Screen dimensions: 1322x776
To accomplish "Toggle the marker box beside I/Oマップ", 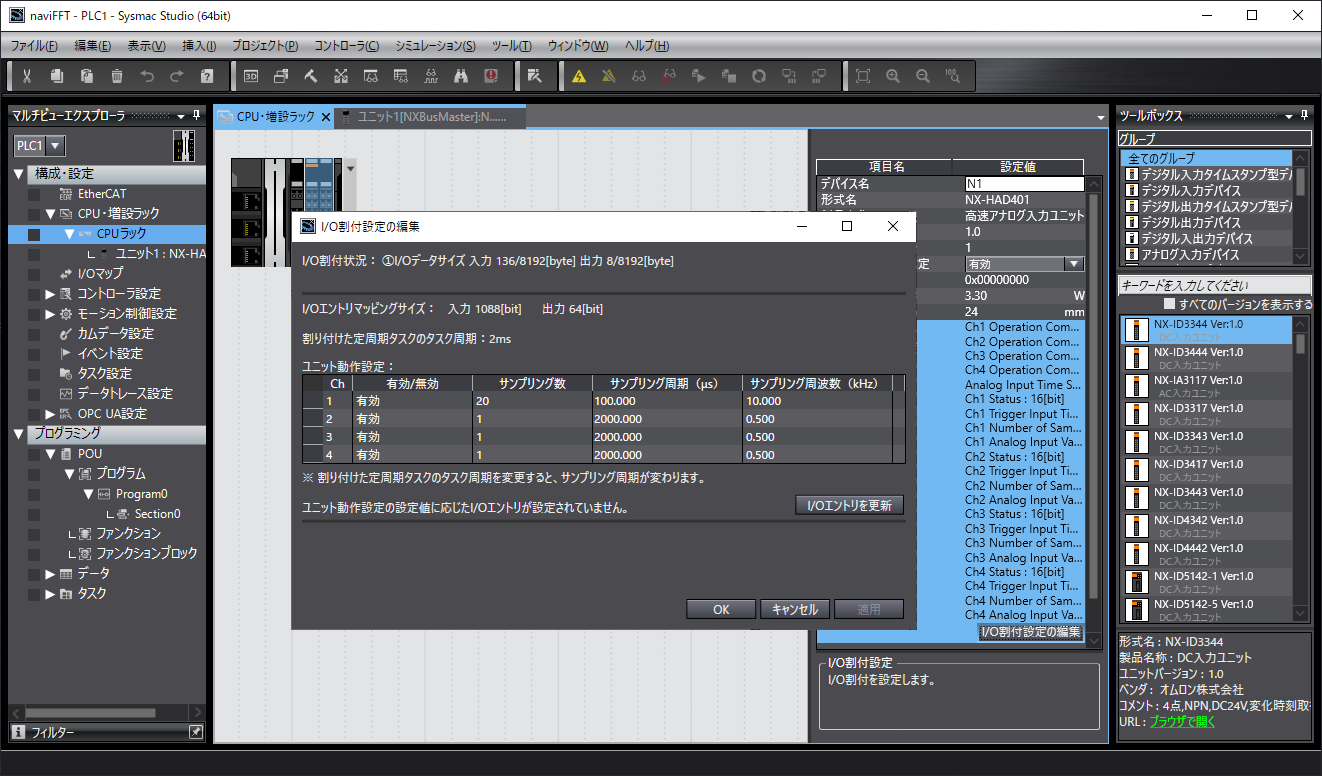I will click(x=34, y=274).
